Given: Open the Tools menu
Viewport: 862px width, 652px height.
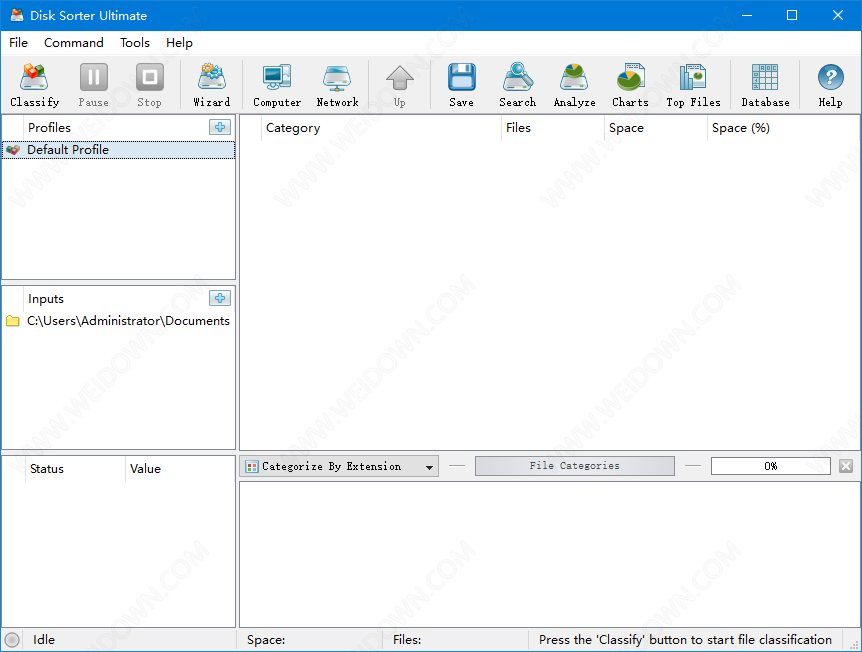Looking at the screenshot, I should [x=135, y=43].
